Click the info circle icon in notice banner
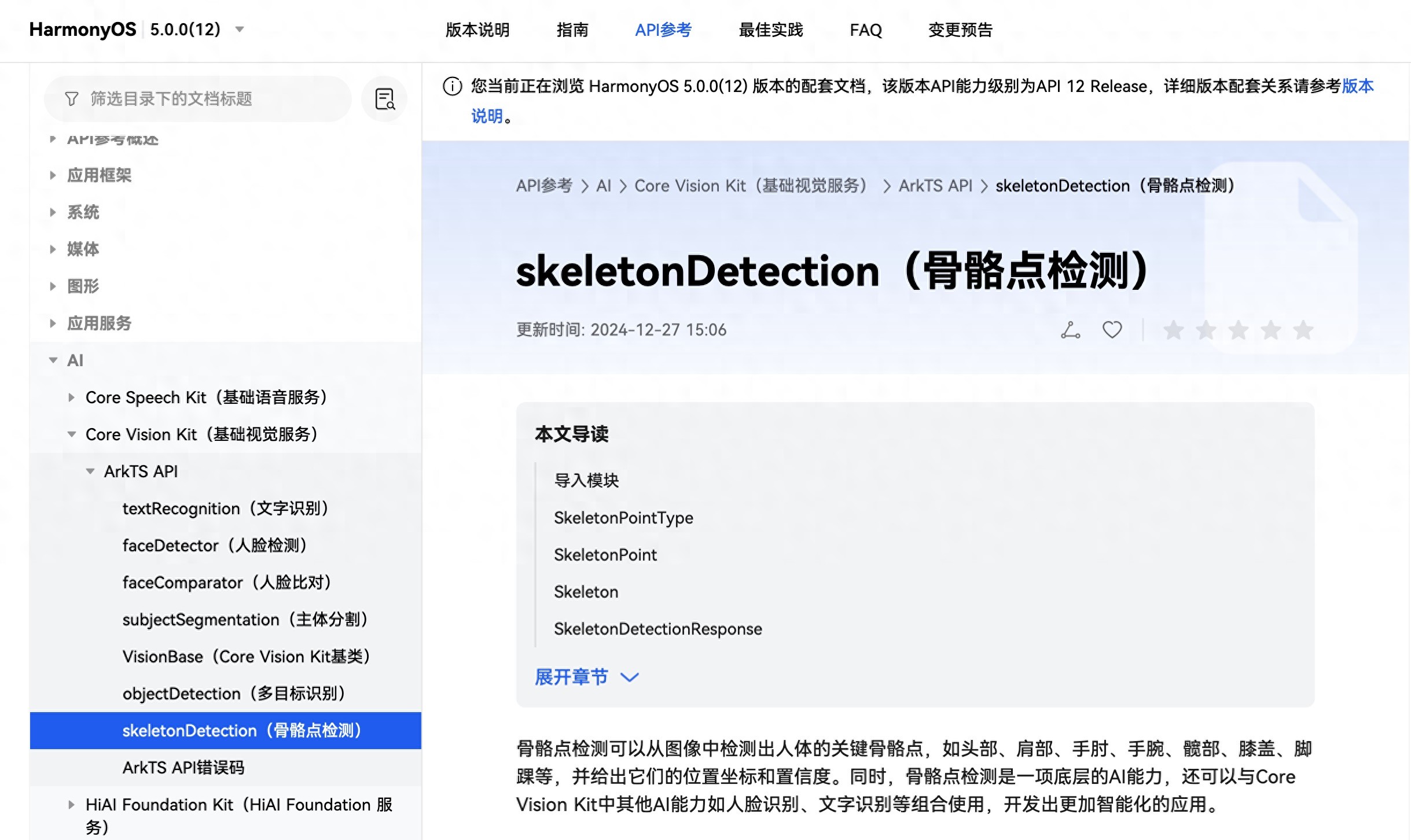Screen dimensions: 1411x840 click(452, 87)
